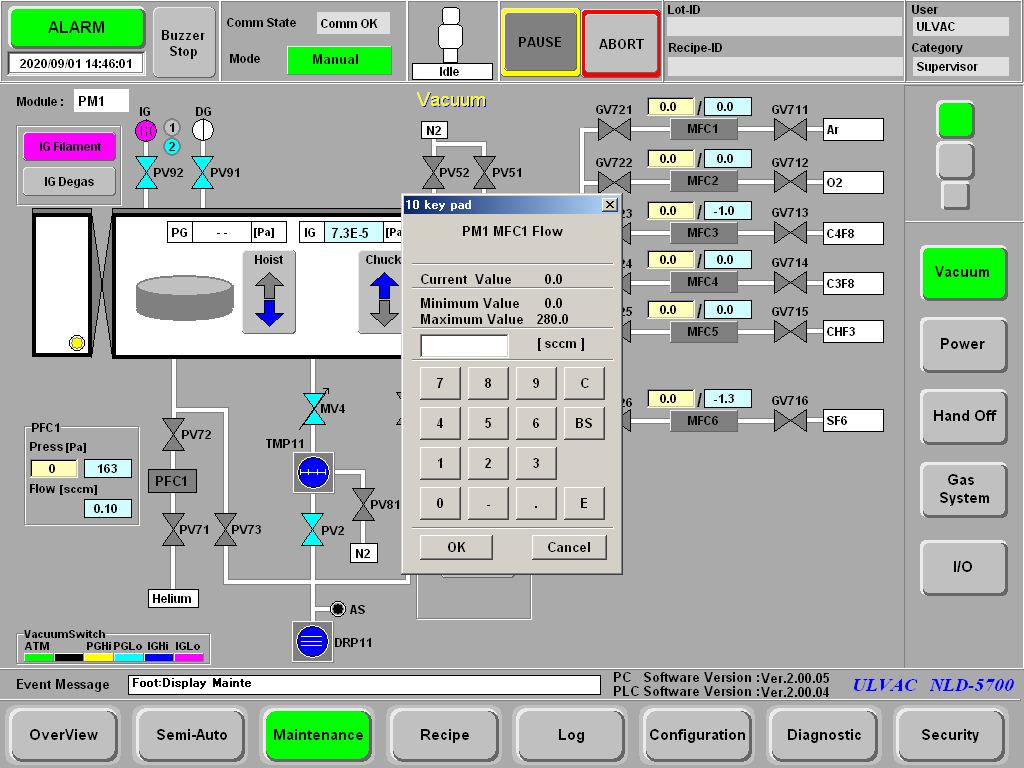
Task: Click the Lot-ID field
Action: 784,27
